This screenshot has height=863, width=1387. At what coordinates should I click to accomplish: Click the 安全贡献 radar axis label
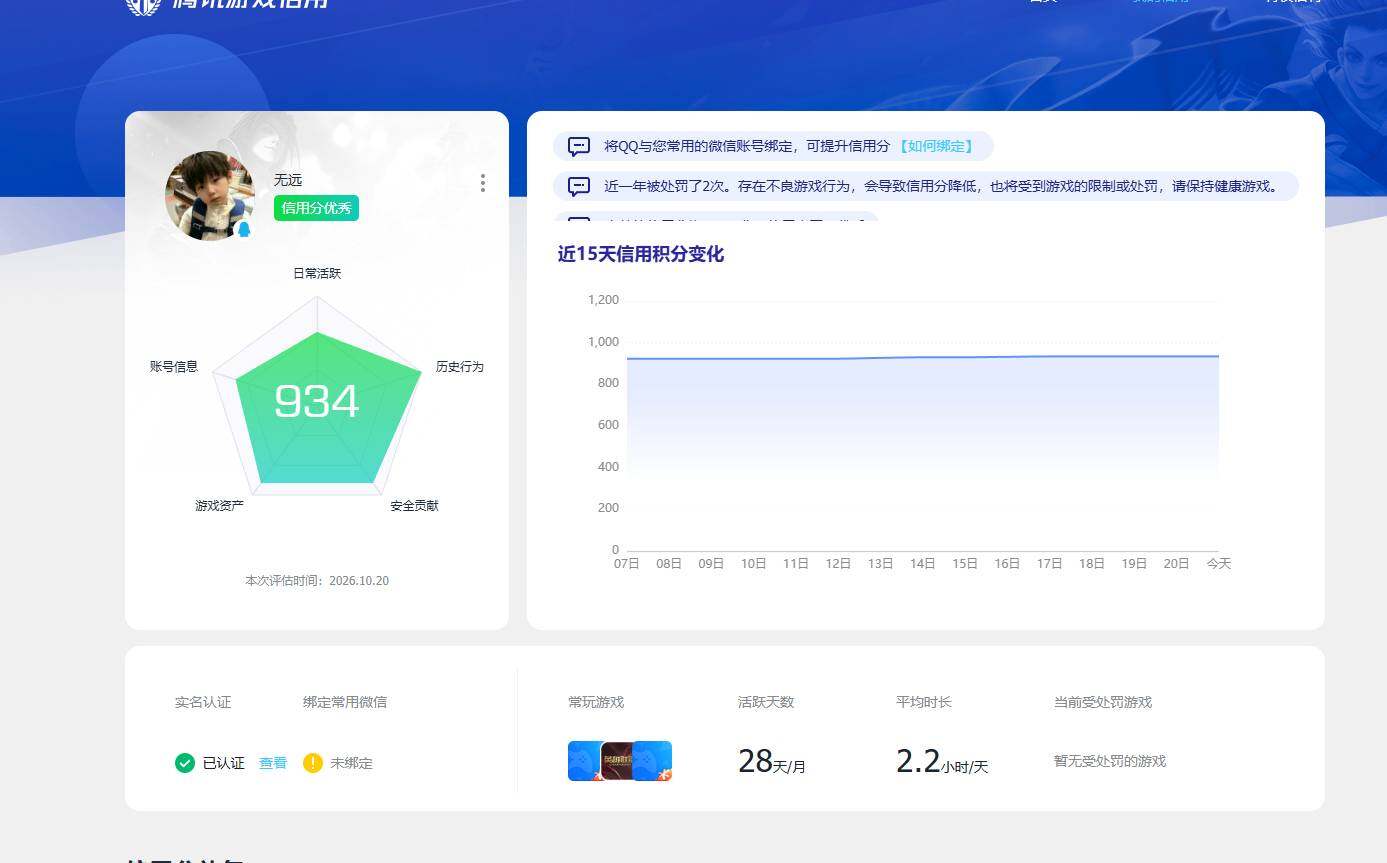pyautogui.click(x=415, y=506)
